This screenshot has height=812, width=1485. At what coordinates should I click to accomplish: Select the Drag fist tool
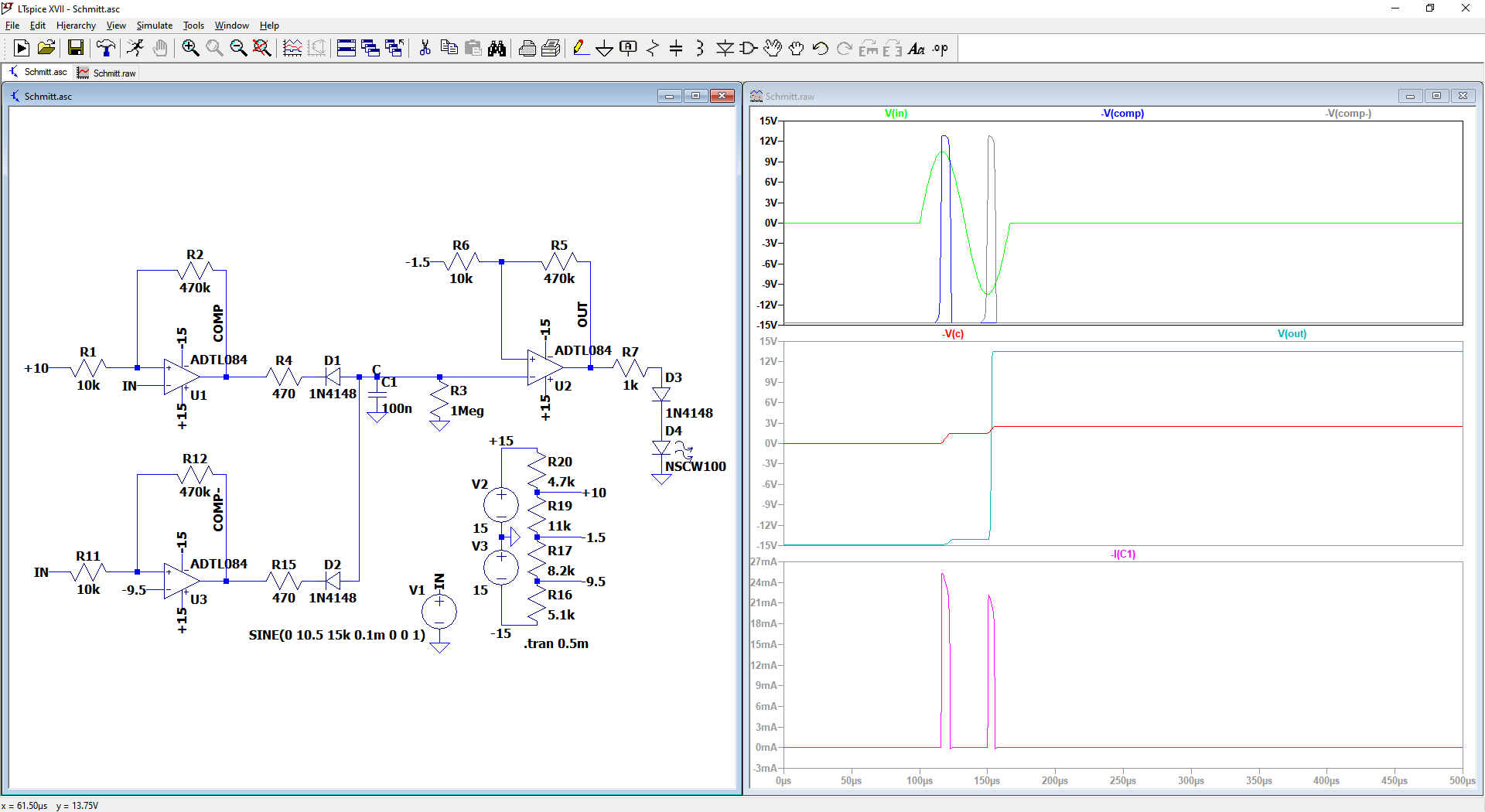(797, 49)
